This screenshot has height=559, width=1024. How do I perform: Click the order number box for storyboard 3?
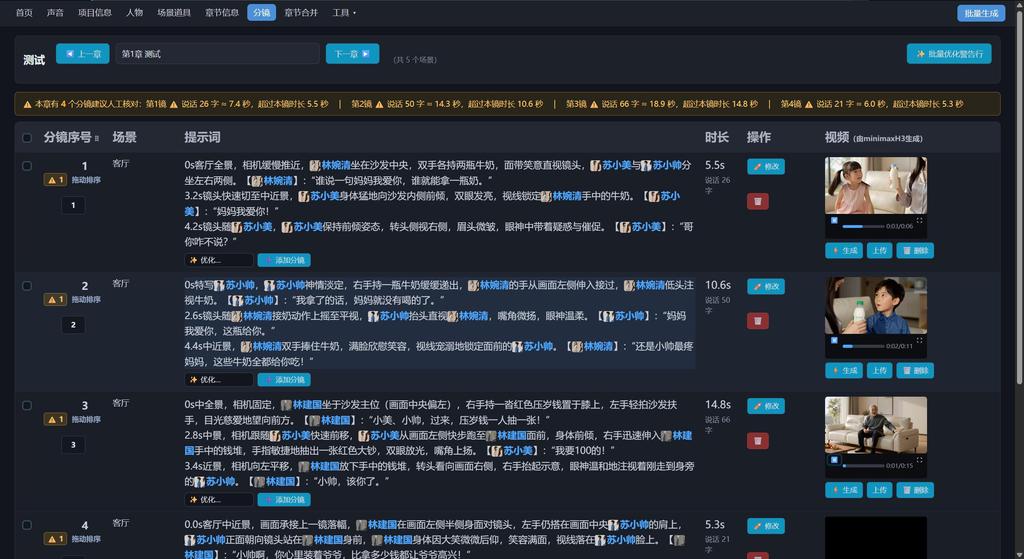(73, 445)
